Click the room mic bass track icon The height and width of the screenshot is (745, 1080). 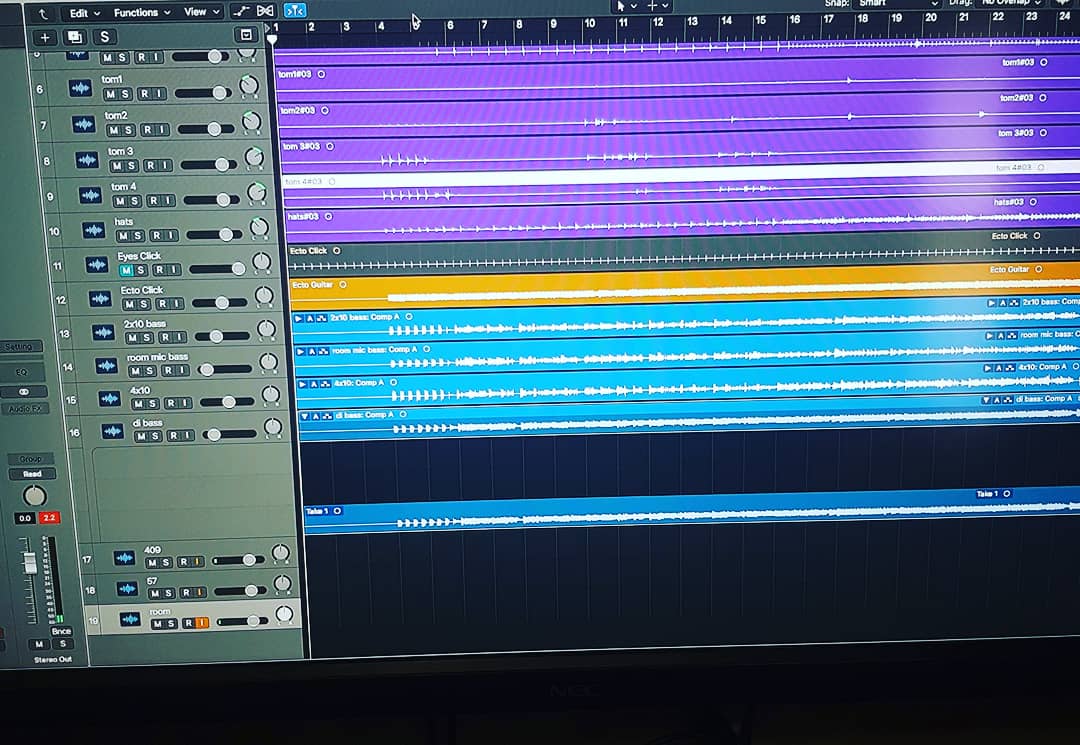tap(107, 366)
